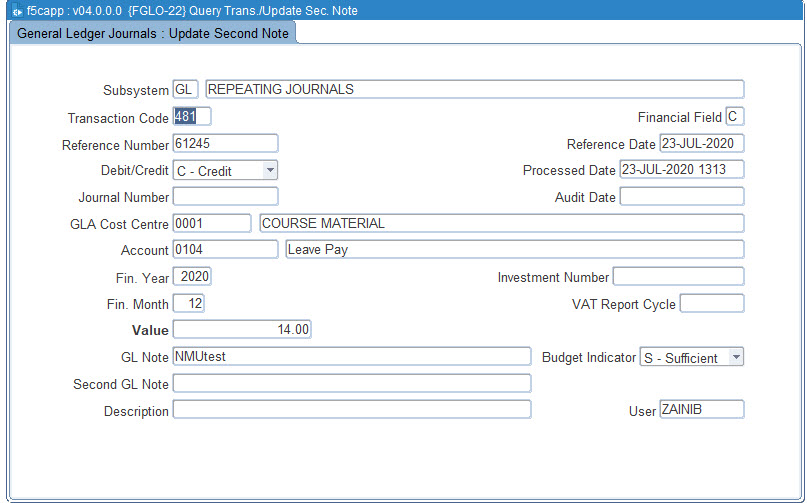Click the Second GL Note field
The height and width of the screenshot is (503, 807).
point(351,383)
